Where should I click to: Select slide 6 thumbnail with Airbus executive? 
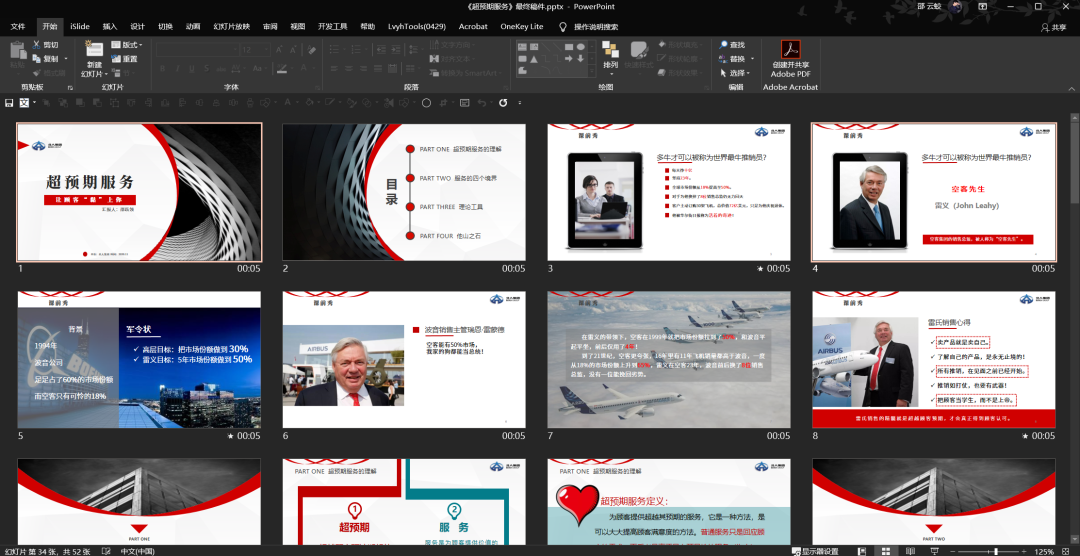point(403,349)
